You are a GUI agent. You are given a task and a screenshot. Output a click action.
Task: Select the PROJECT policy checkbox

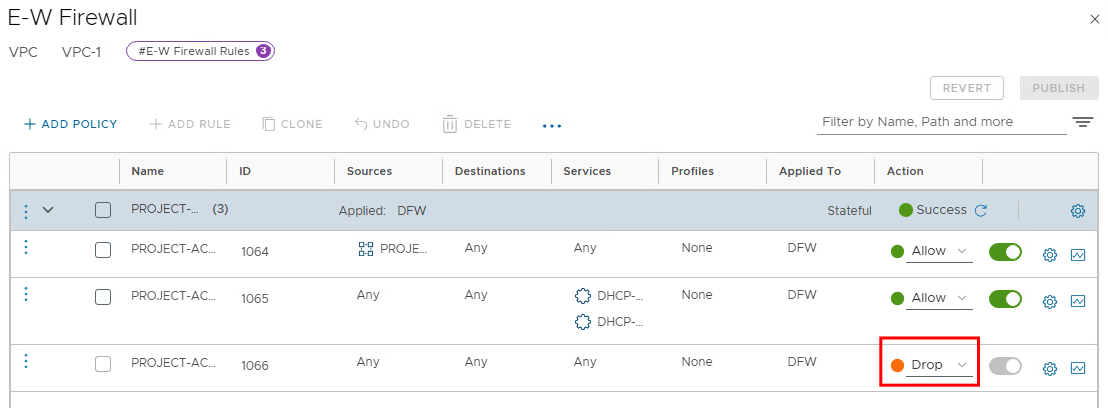[x=103, y=210]
